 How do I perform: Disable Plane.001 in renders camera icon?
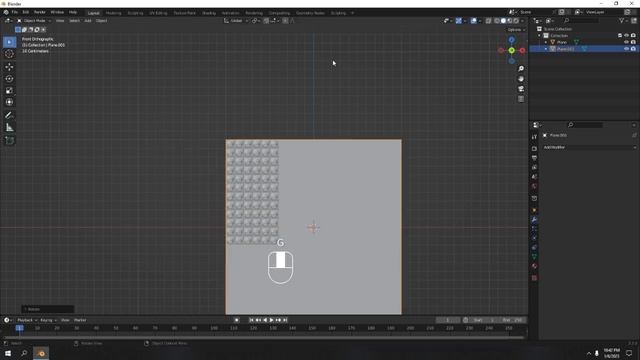[x=633, y=49]
